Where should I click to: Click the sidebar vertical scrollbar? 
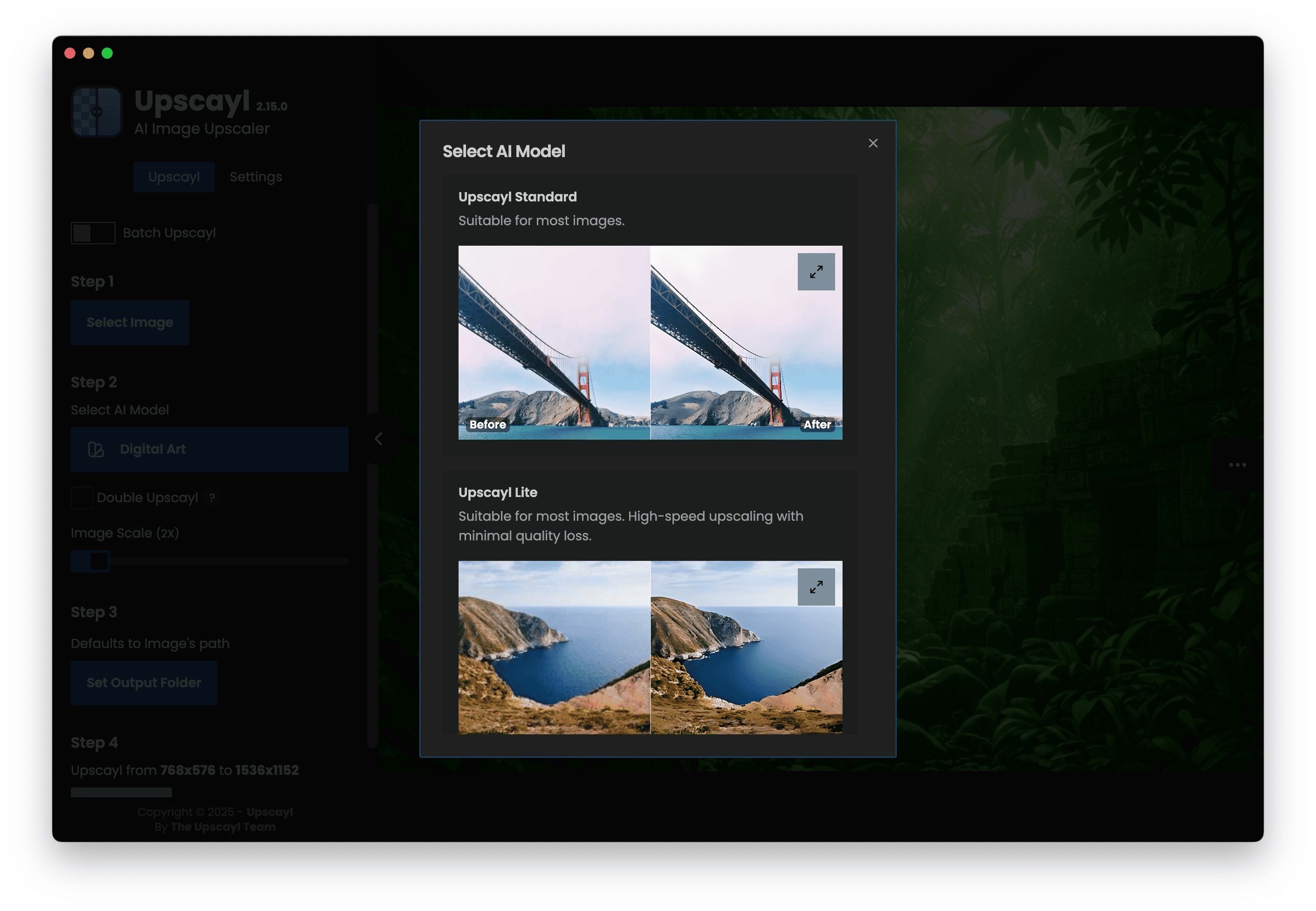tap(372, 475)
